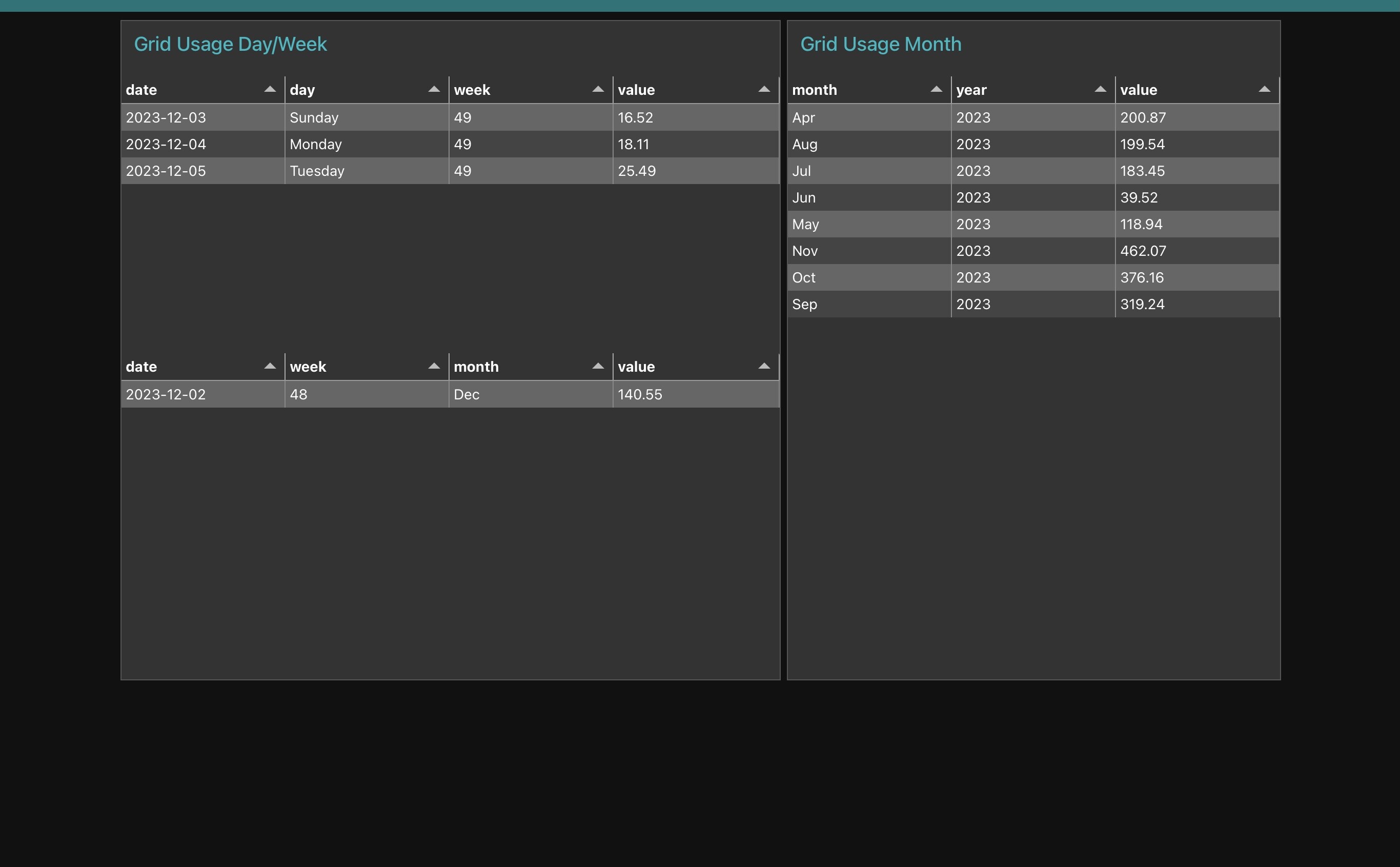Sort top table by week column arrow
This screenshot has height=867, width=1400.
[x=598, y=89]
